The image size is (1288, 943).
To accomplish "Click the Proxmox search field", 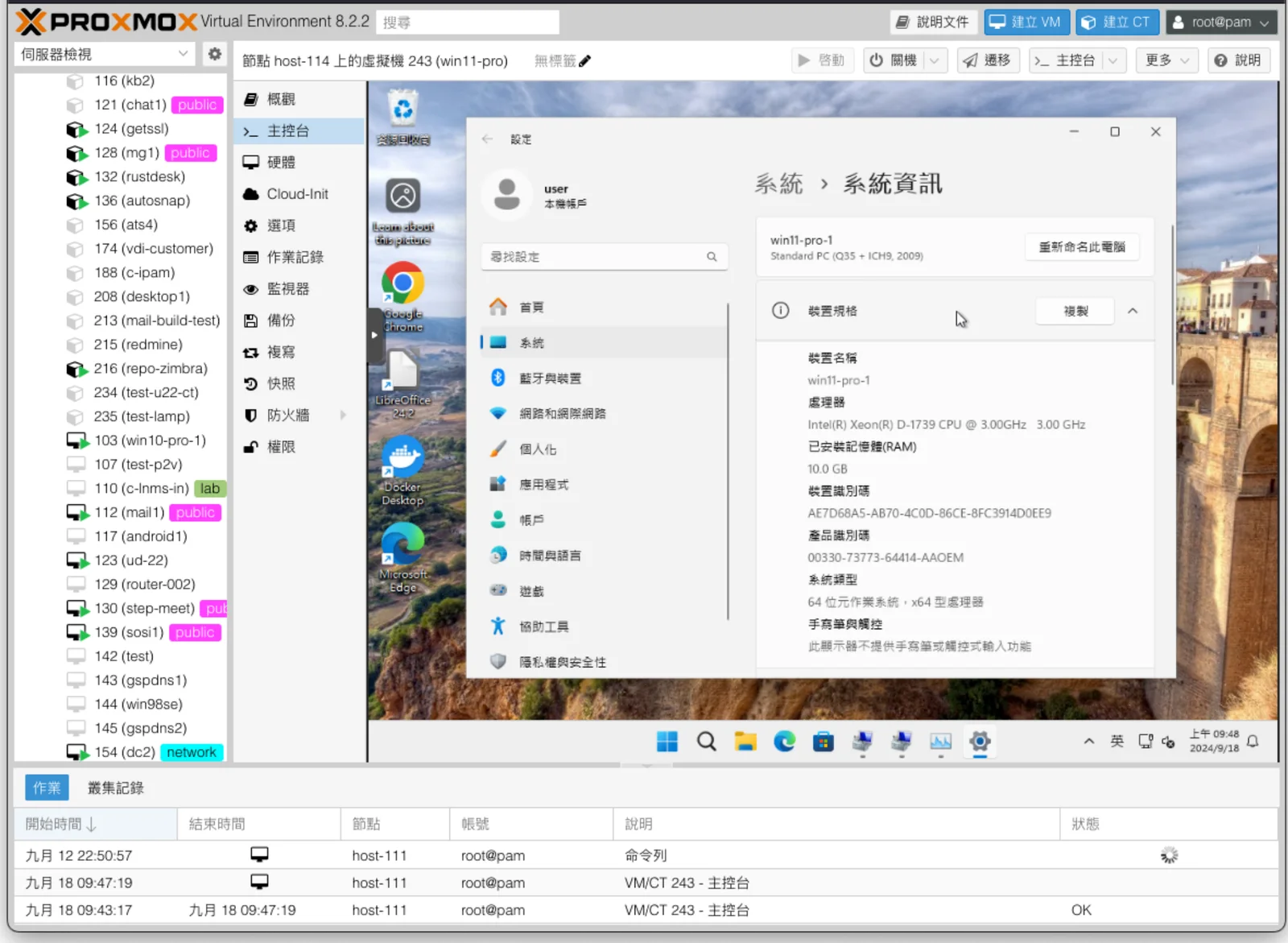I will coord(467,22).
